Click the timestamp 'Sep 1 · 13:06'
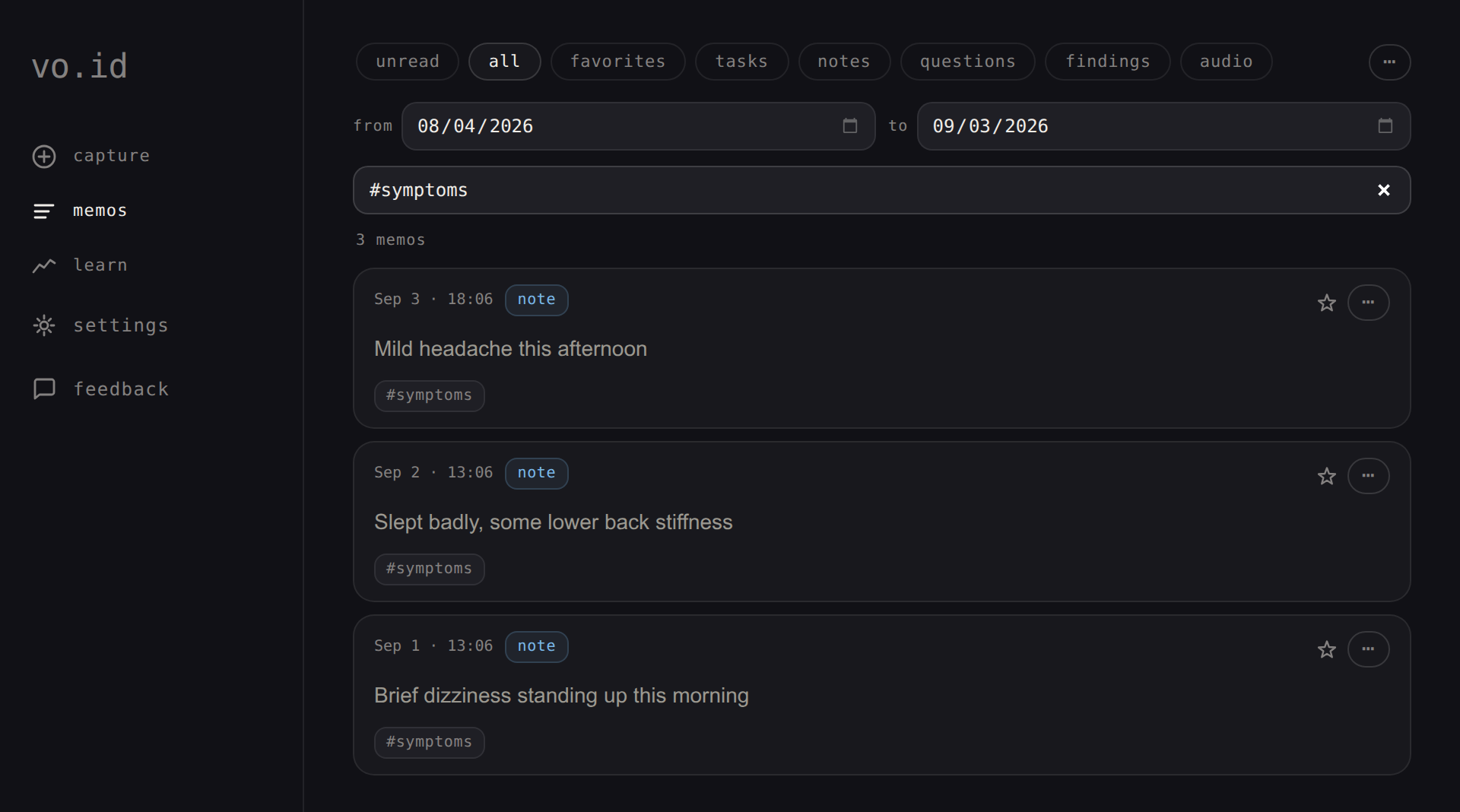1460x812 pixels. 433,646
